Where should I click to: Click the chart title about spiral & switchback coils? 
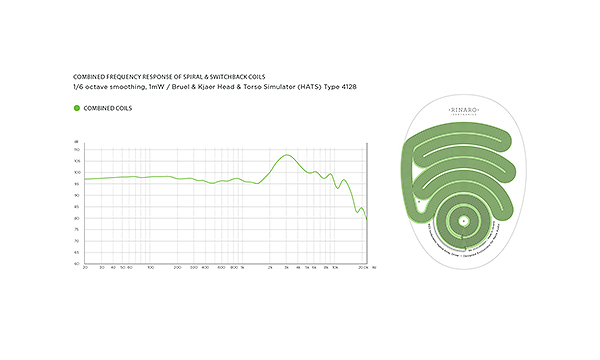pos(169,77)
